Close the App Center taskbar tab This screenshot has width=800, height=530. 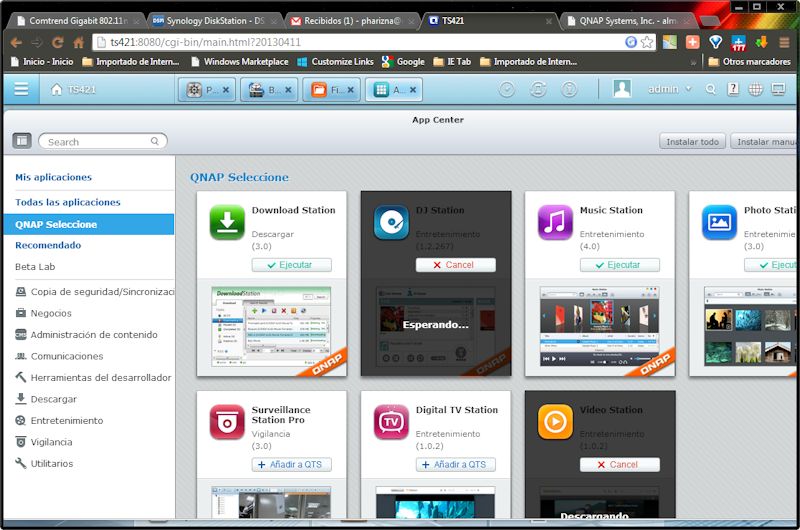(x=413, y=90)
